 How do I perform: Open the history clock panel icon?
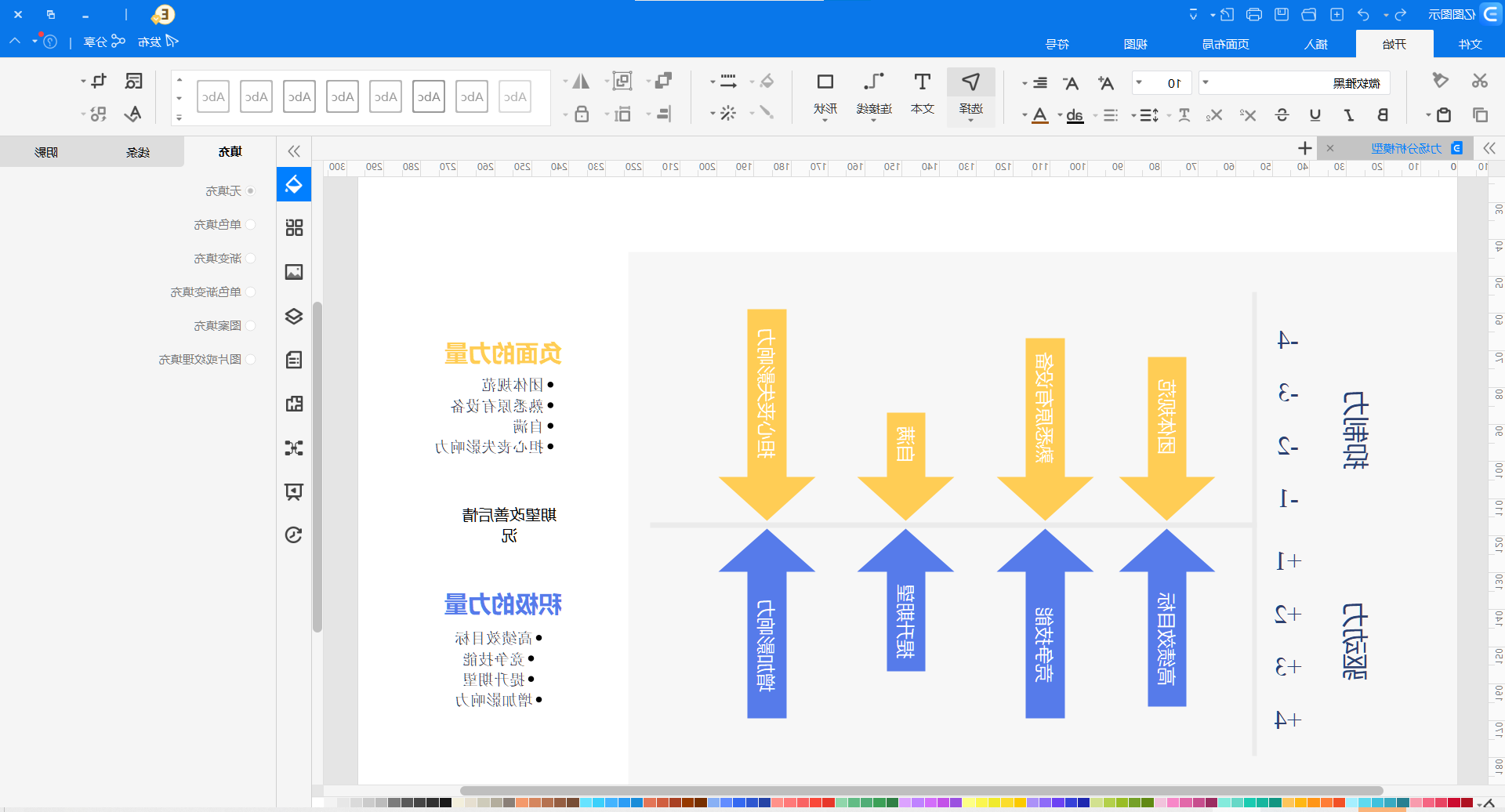(x=294, y=535)
